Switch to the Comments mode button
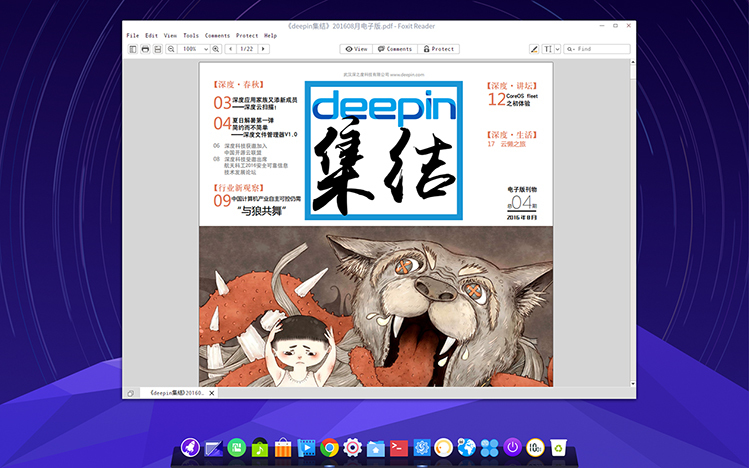749x468 pixels. click(395, 49)
